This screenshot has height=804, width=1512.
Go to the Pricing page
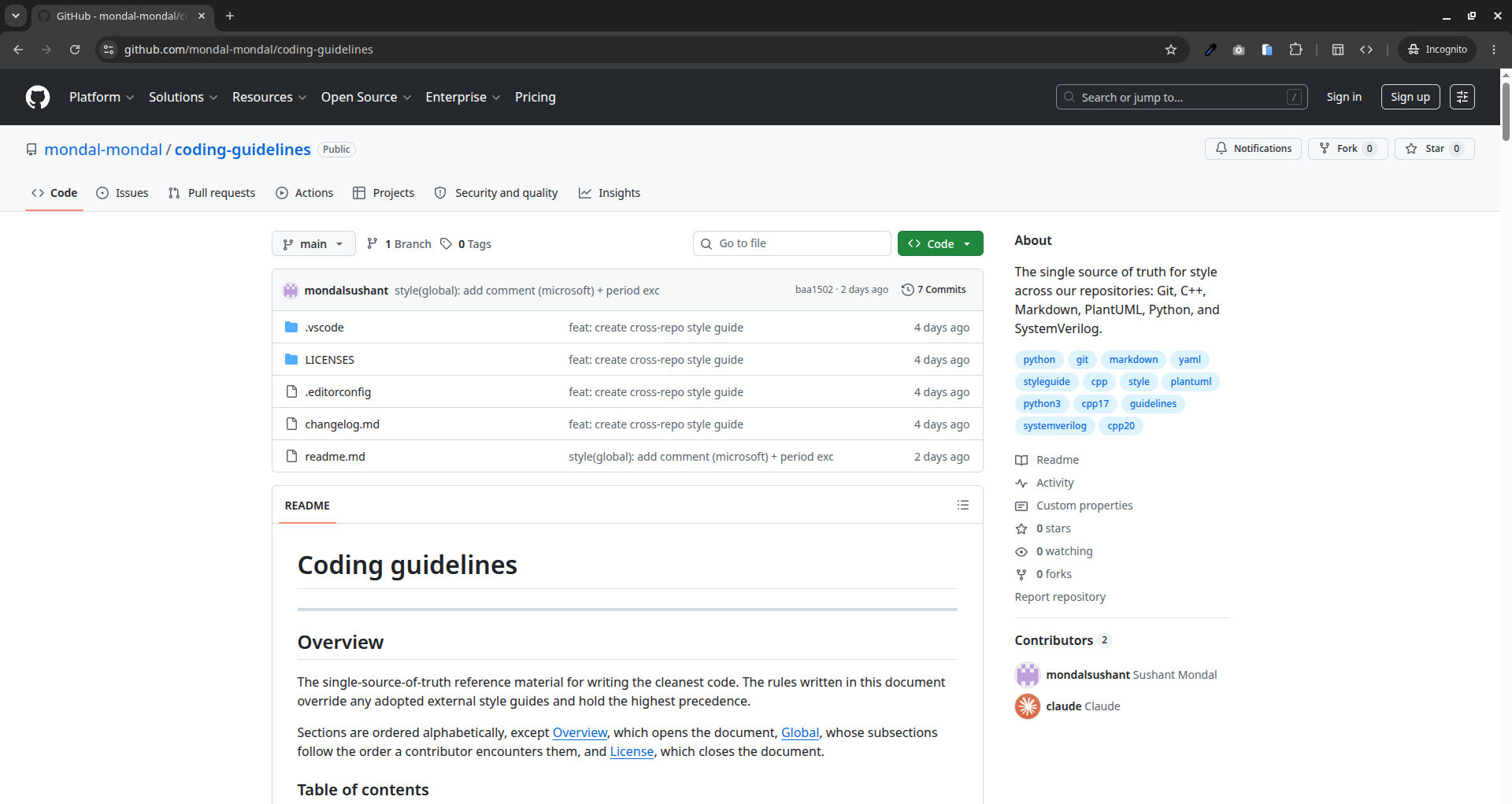535,97
